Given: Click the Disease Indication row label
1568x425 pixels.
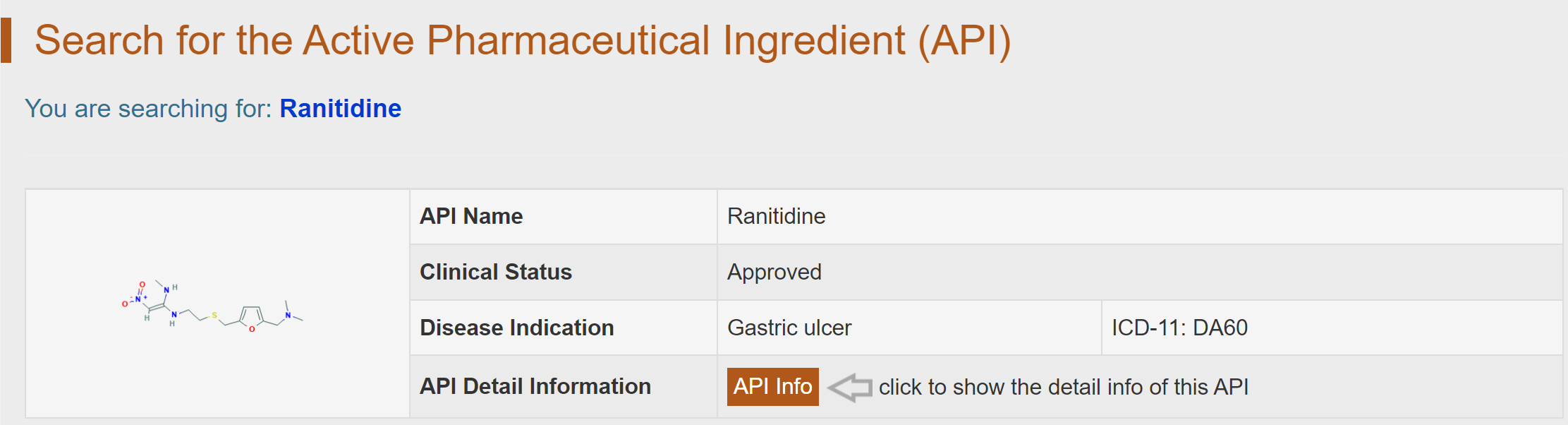Looking at the screenshot, I should coord(517,328).
